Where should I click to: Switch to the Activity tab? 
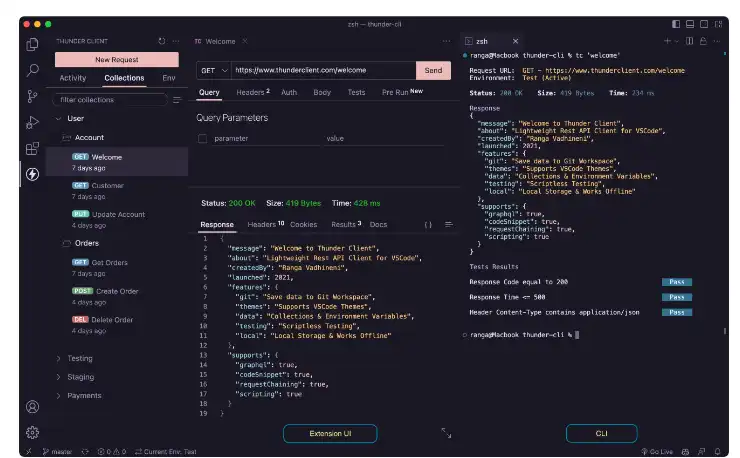[73, 78]
